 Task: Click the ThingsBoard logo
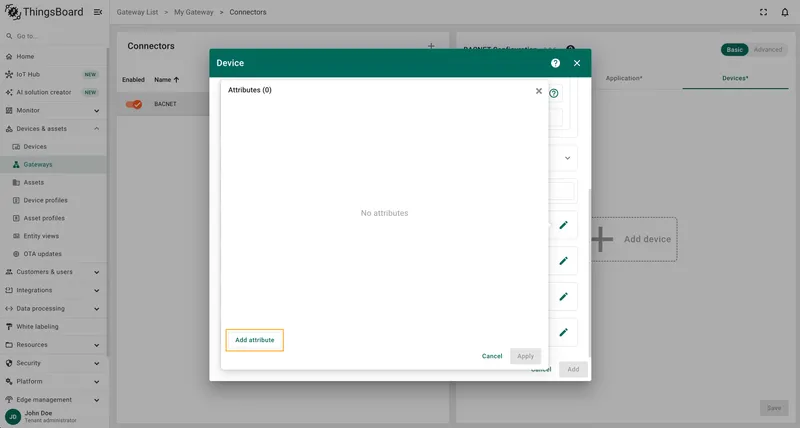click(44, 12)
